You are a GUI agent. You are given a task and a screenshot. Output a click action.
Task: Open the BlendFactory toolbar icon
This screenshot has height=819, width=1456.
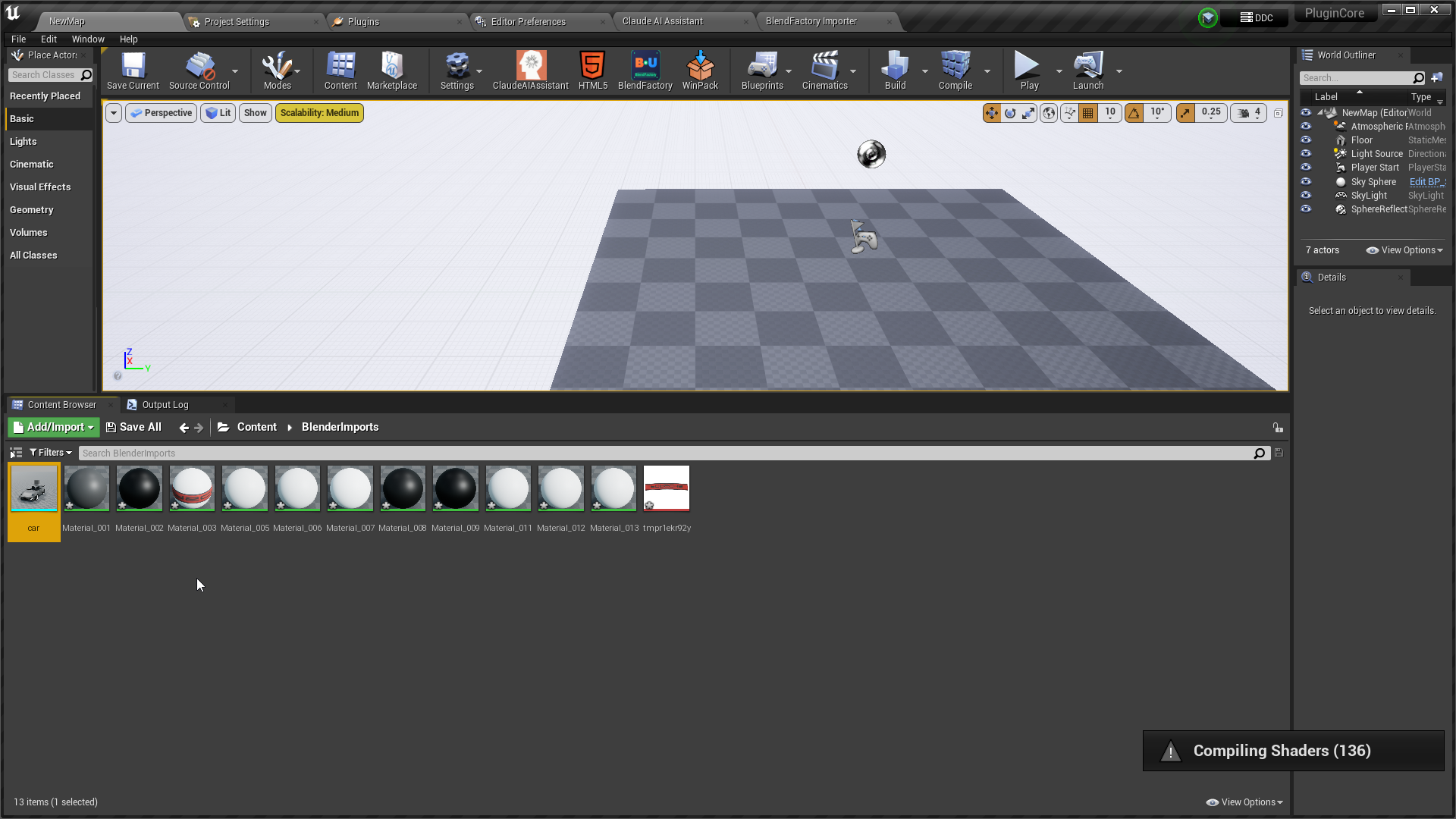645,71
